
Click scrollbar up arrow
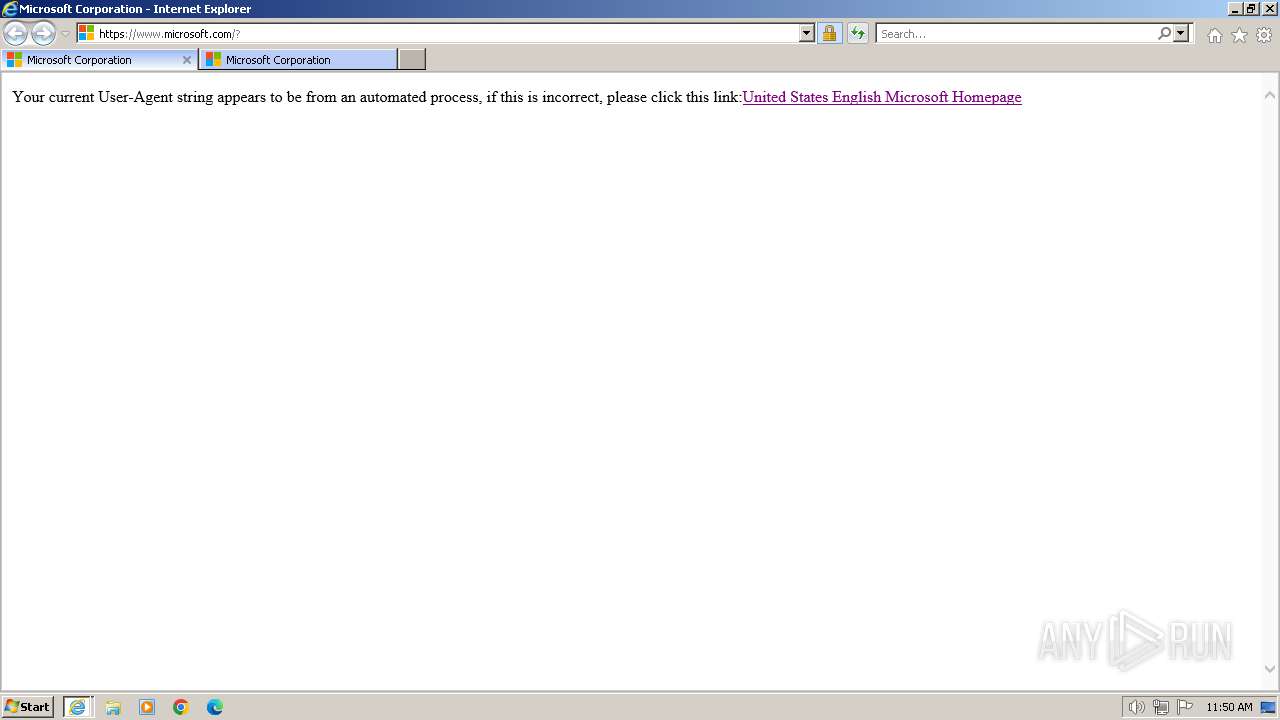(x=1270, y=95)
